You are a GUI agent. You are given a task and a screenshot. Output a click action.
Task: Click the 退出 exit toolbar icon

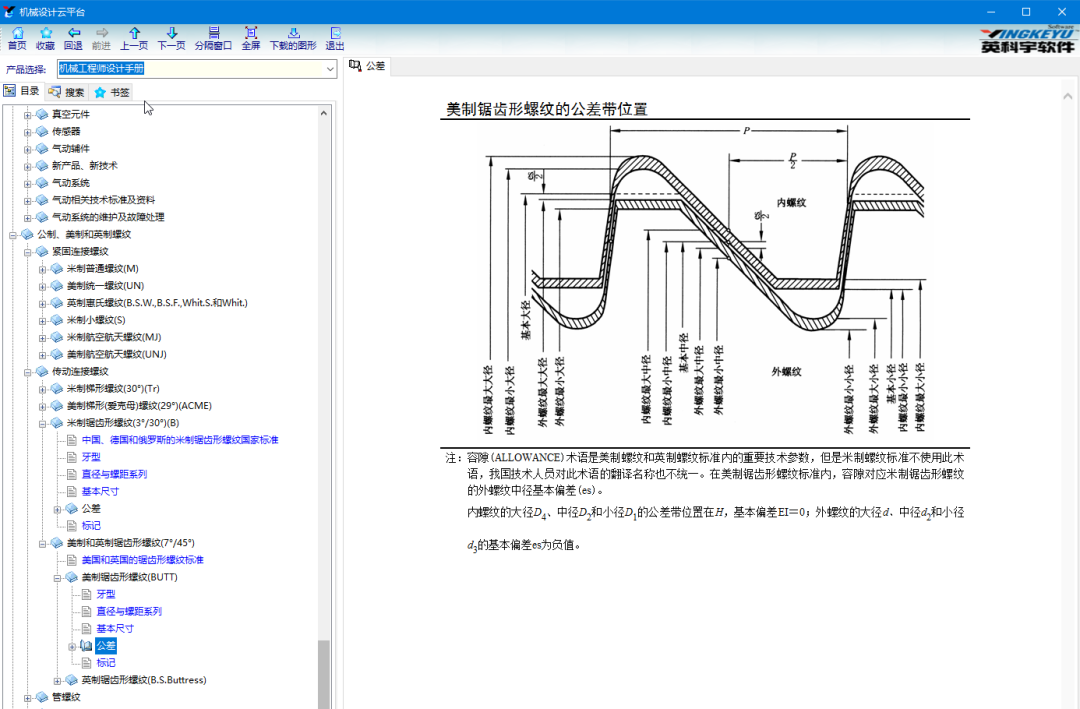[x=335, y=38]
